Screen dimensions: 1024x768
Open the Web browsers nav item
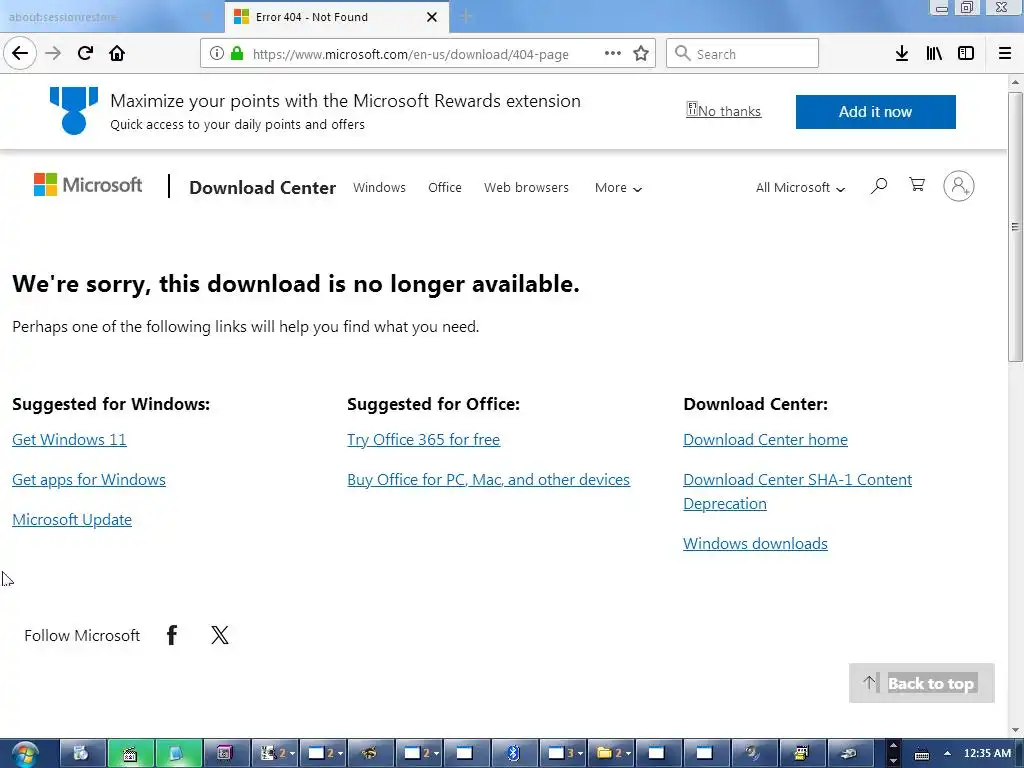(526, 187)
